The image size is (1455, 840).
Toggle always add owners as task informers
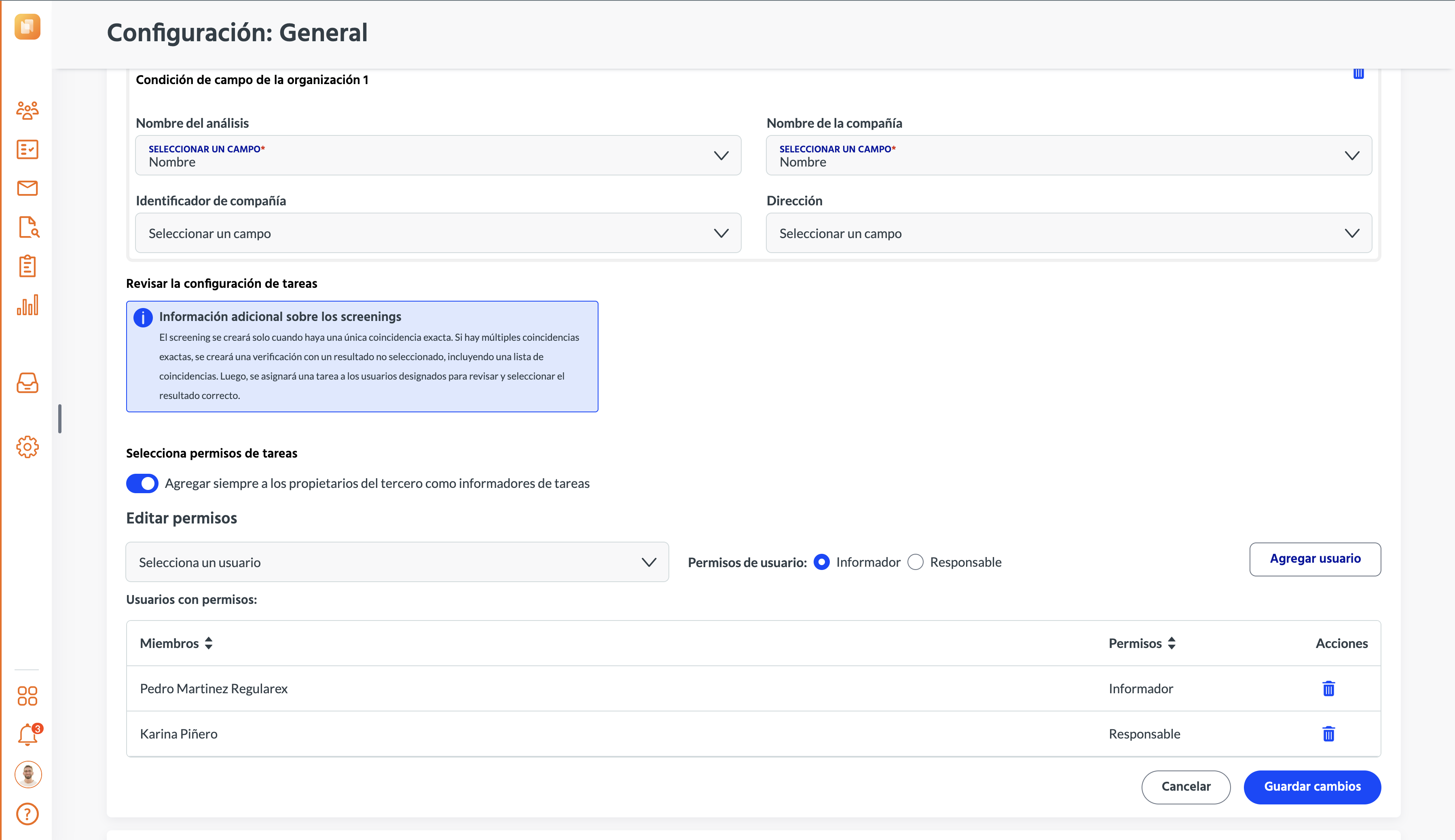point(142,483)
